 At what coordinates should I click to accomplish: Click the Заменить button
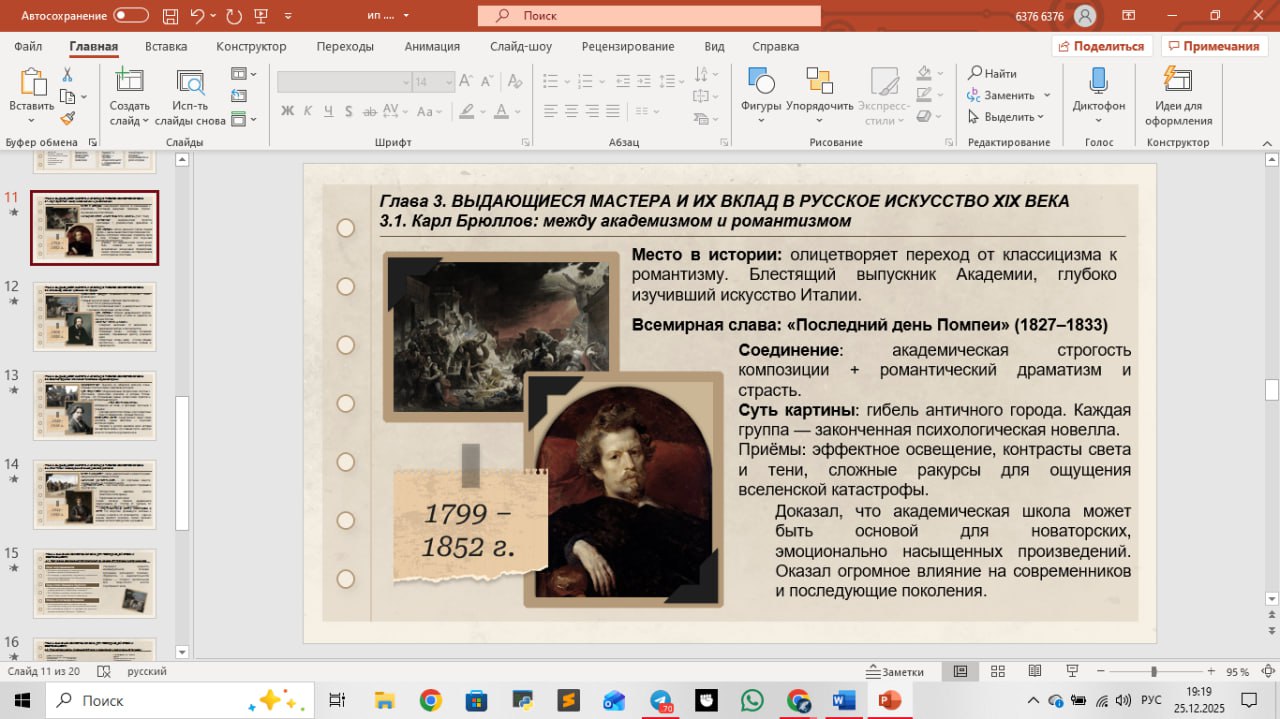click(x=1001, y=95)
